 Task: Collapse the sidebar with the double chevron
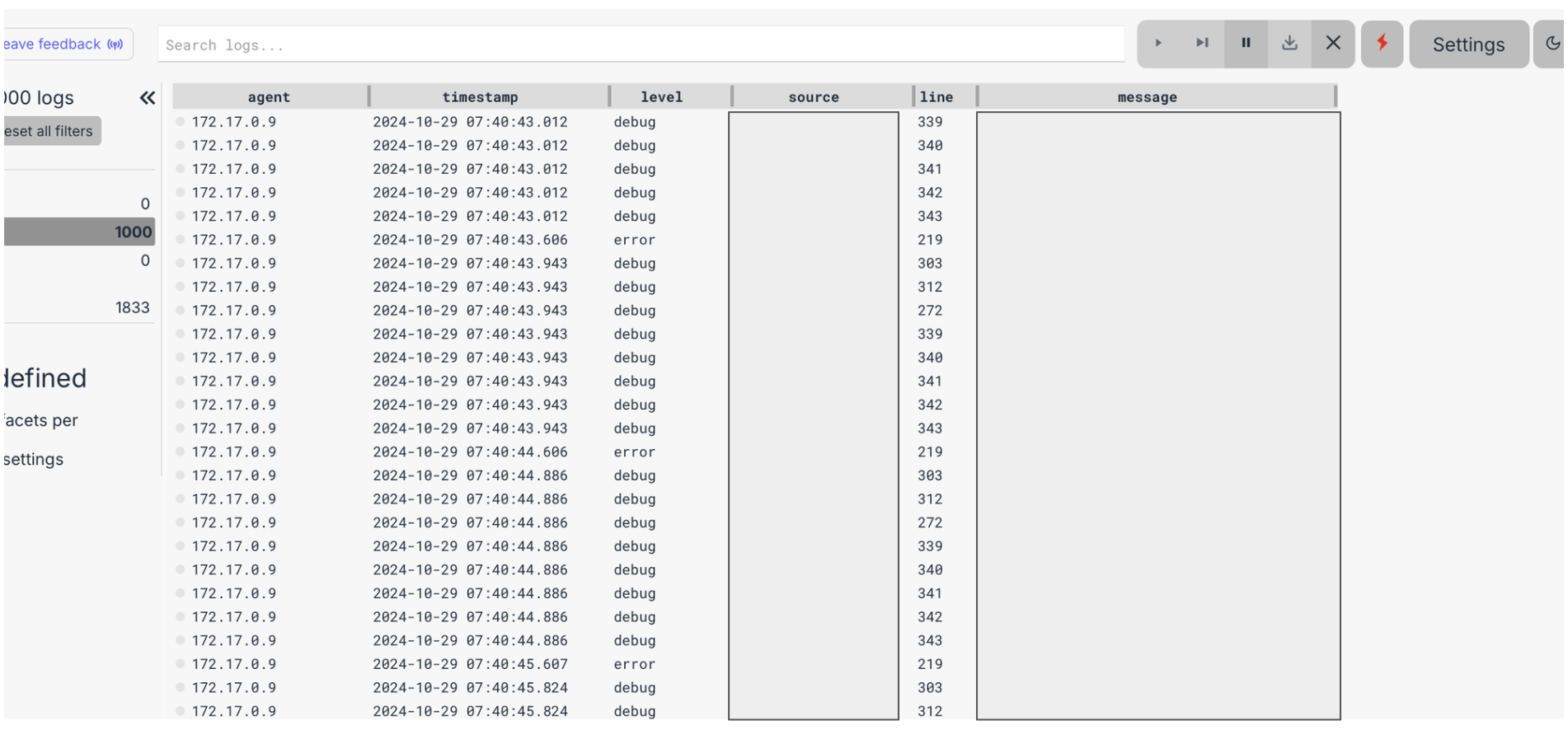[x=148, y=98]
